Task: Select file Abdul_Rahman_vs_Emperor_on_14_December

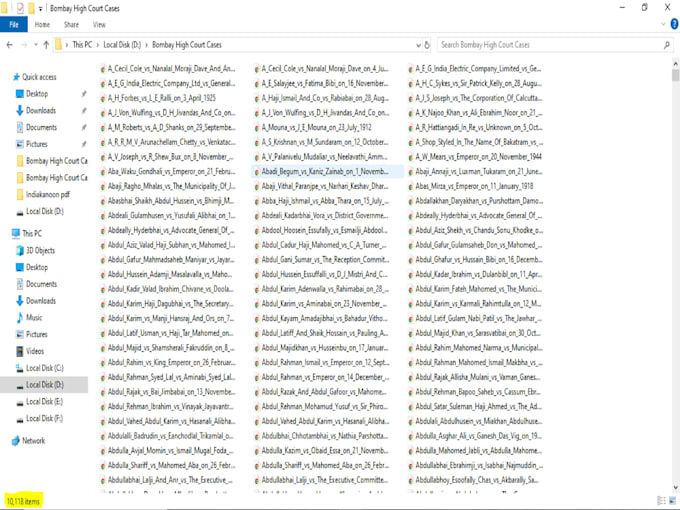Action: pyautogui.click(x=321, y=377)
